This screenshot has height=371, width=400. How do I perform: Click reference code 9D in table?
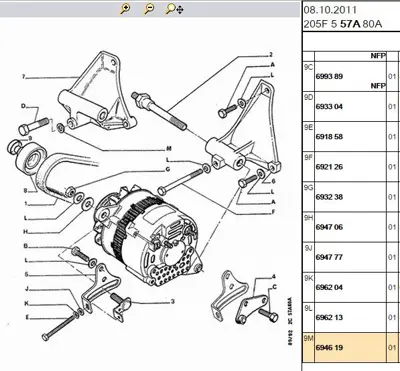[x=308, y=97]
